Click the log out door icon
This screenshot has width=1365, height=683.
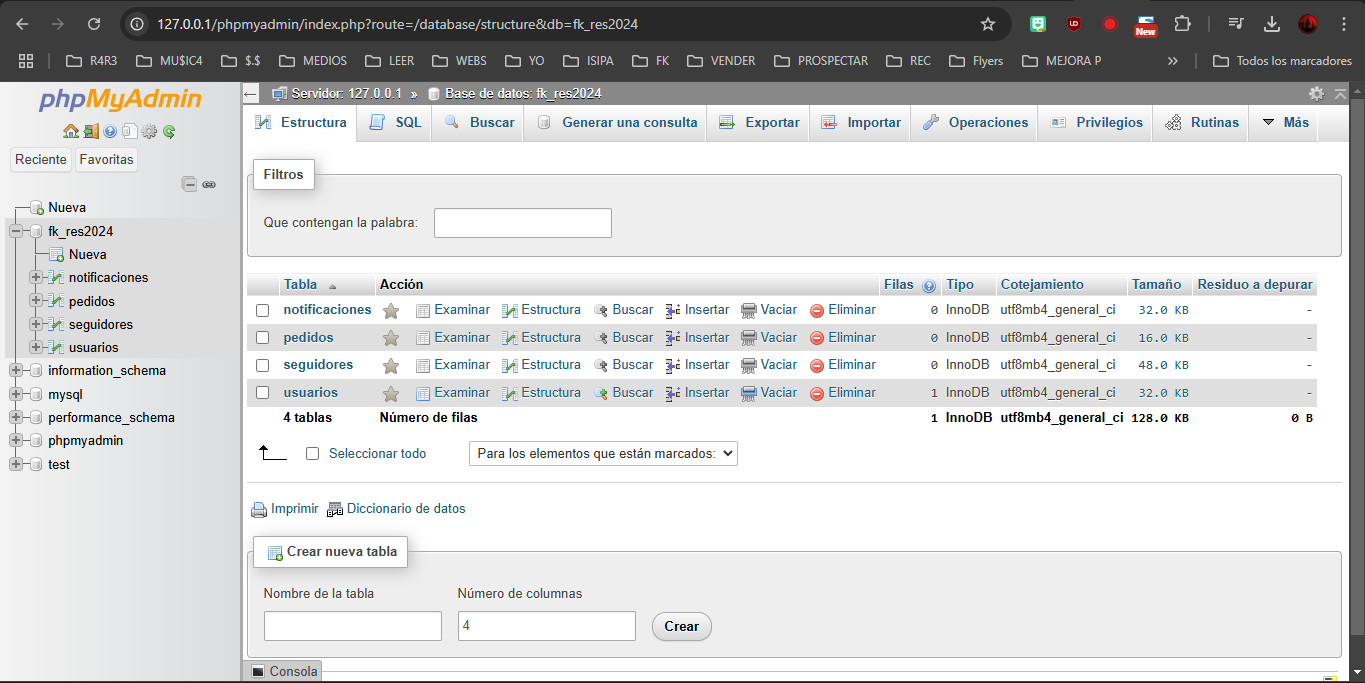coord(90,131)
